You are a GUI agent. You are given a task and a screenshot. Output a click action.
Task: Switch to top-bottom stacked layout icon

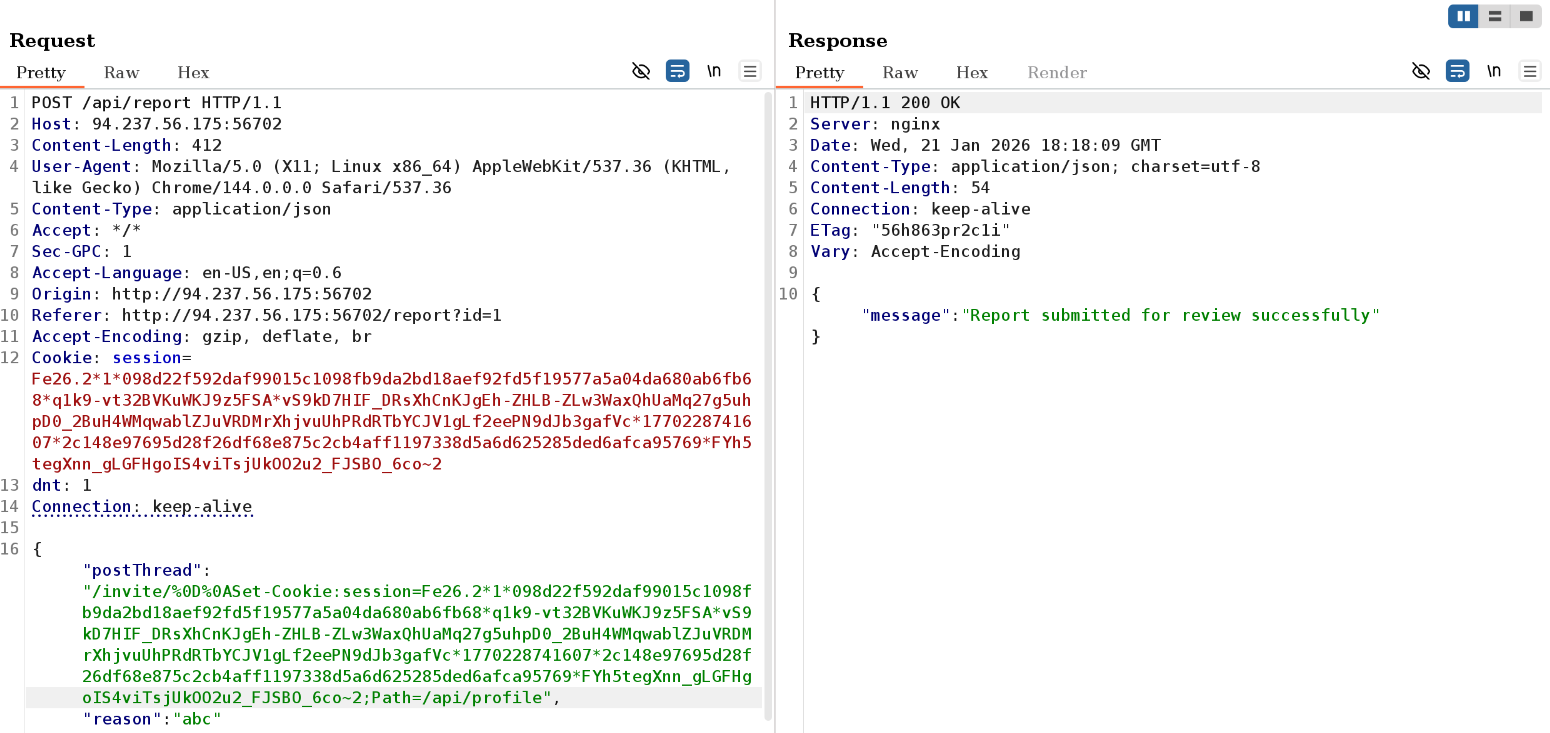pos(1495,16)
